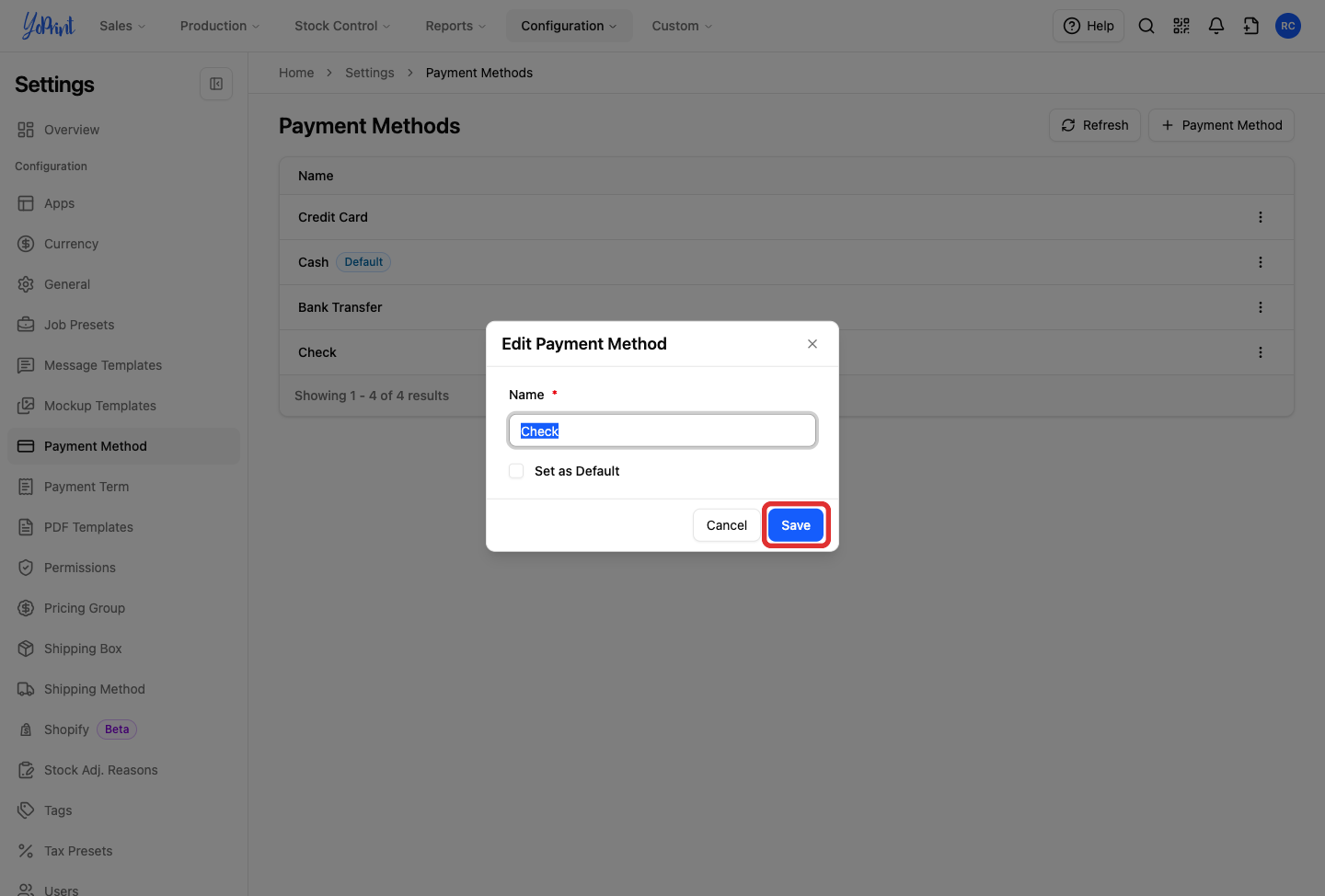Open options menu for Check row
The width and height of the screenshot is (1325, 896).
[x=1261, y=352]
